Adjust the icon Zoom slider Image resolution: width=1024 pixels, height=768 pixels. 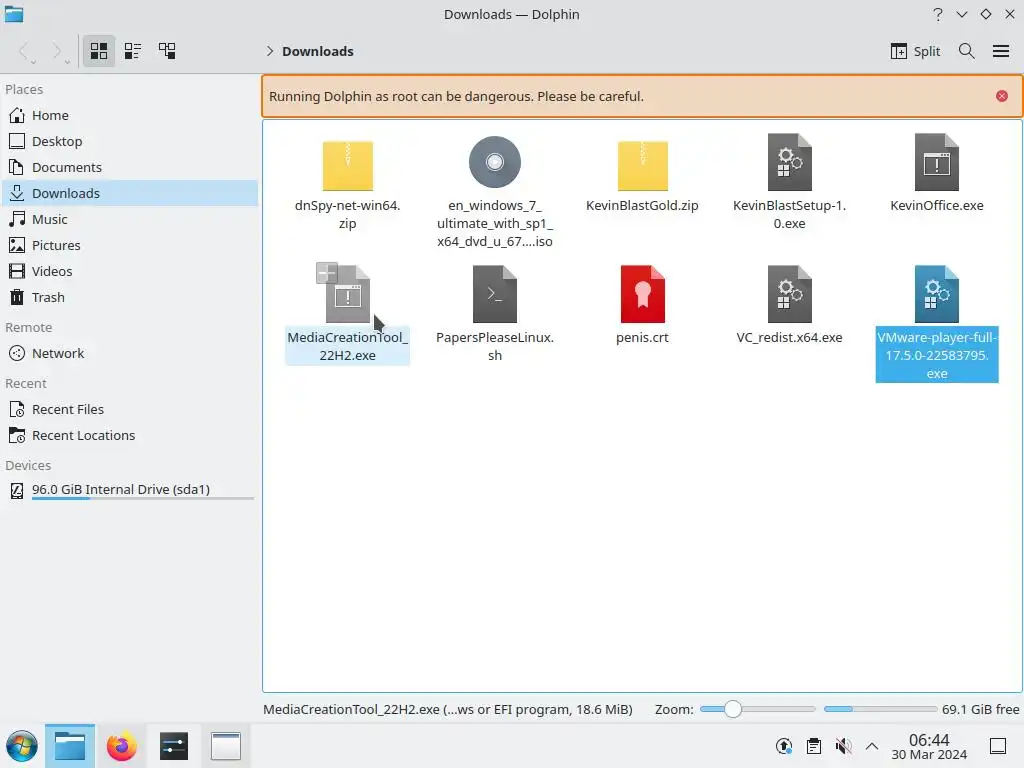pyautogui.click(x=757, y=709)
